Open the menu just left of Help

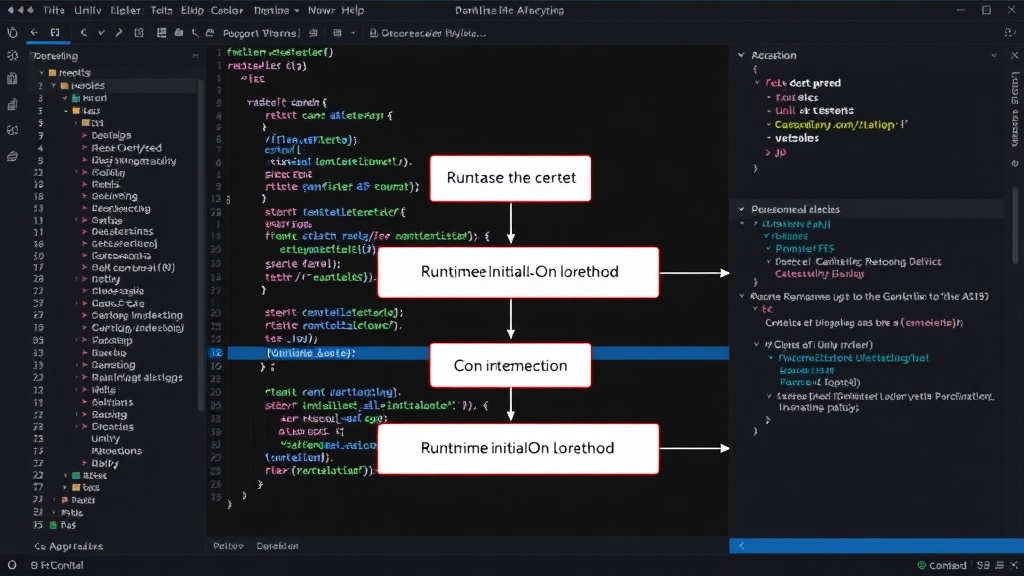[321, 10]
